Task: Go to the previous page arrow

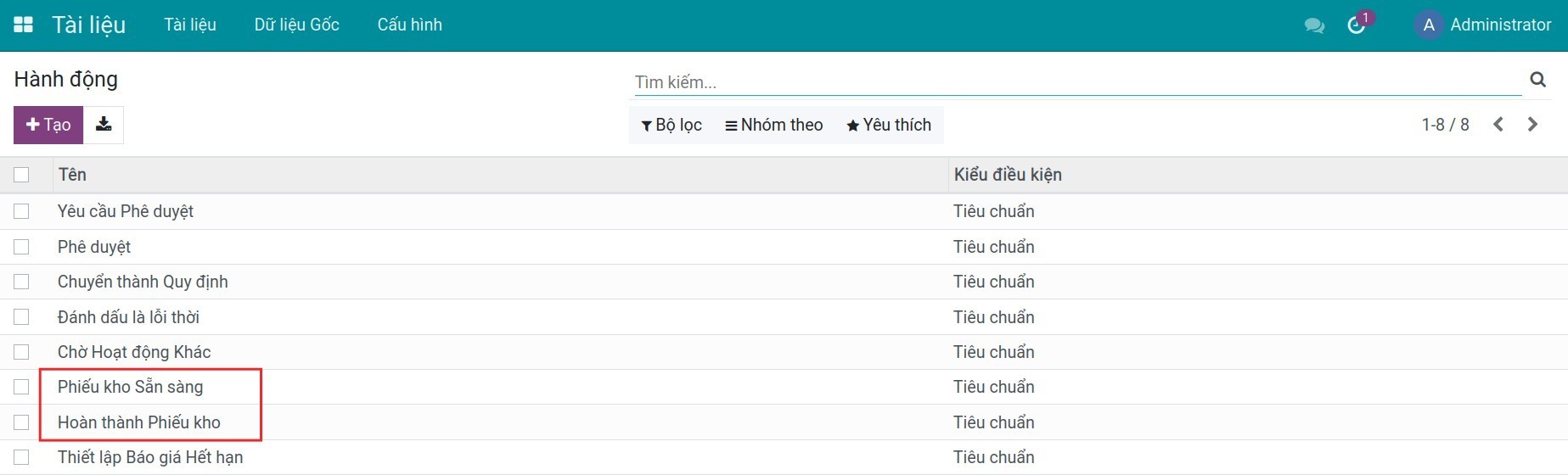Action: (1498, 125)
